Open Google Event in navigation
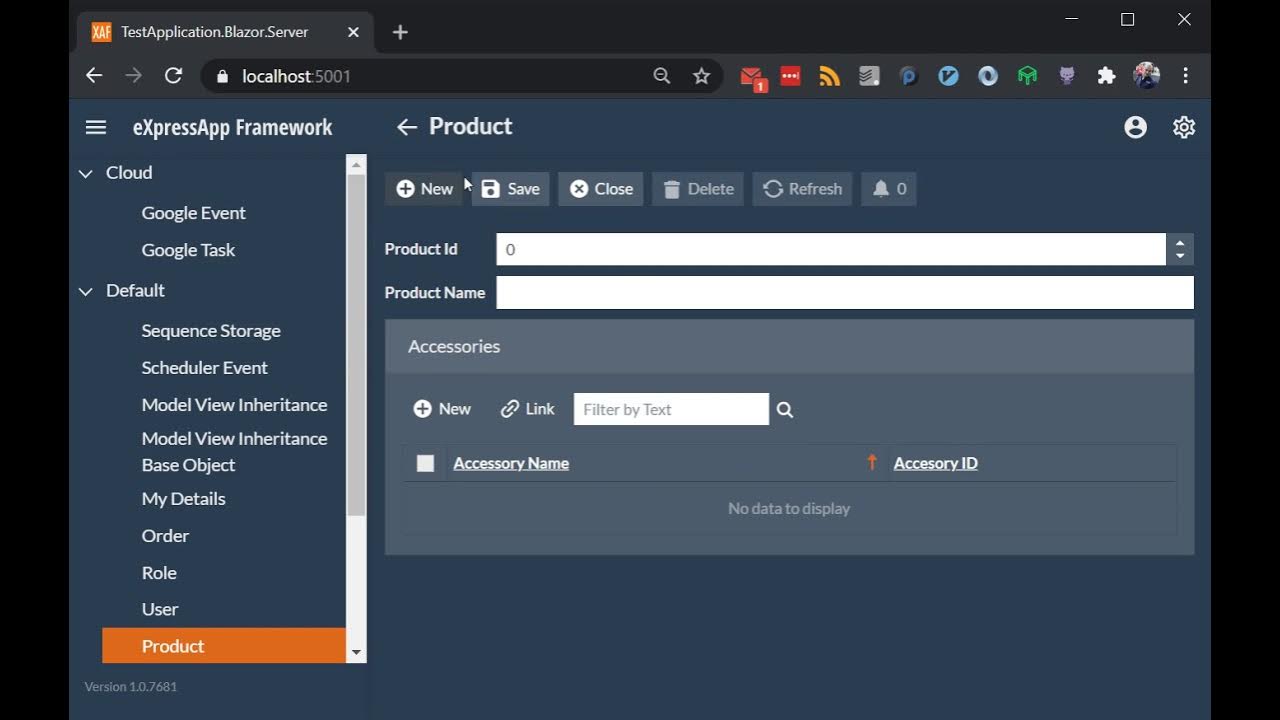Image resolution: width=1280 pixels, height=720 pixels. (x=194, y=213)
